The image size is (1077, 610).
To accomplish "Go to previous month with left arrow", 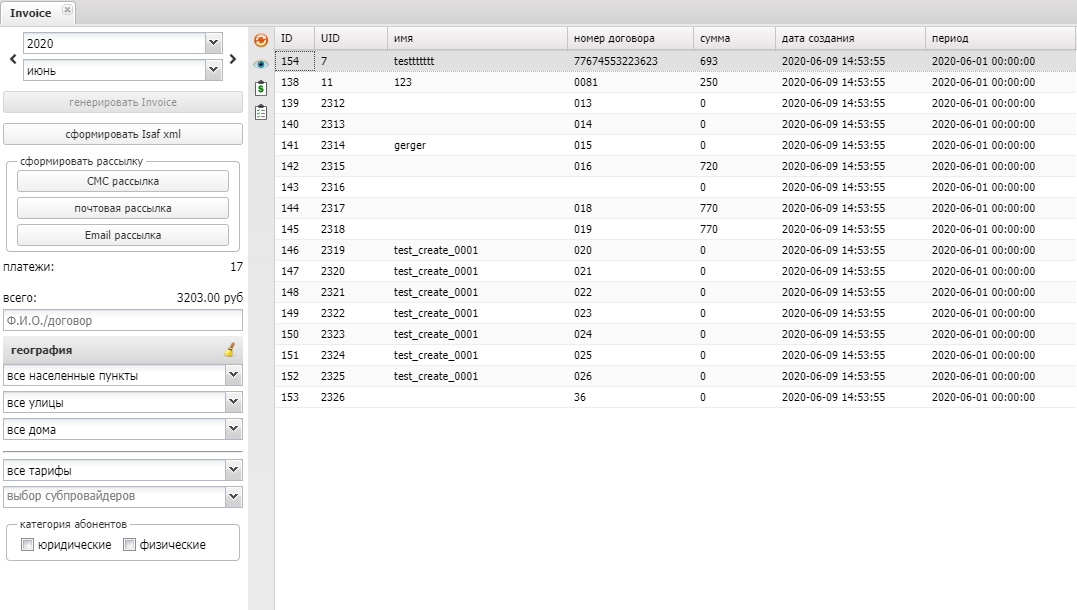I will coord(12,59).
